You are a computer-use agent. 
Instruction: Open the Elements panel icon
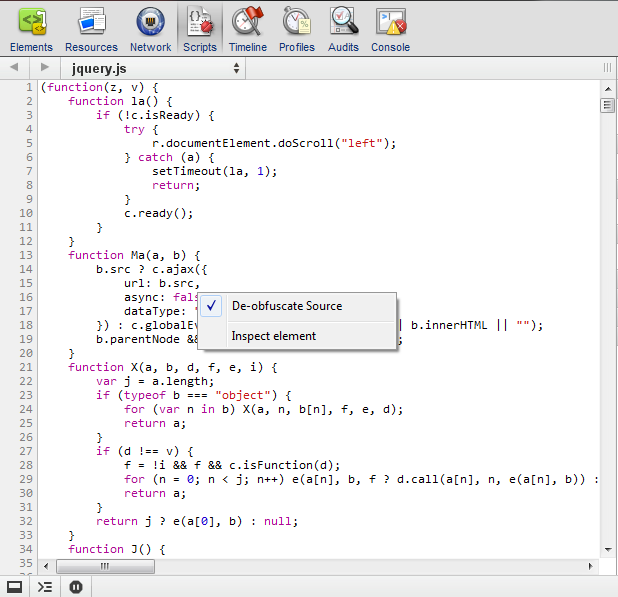click(32, 21)
